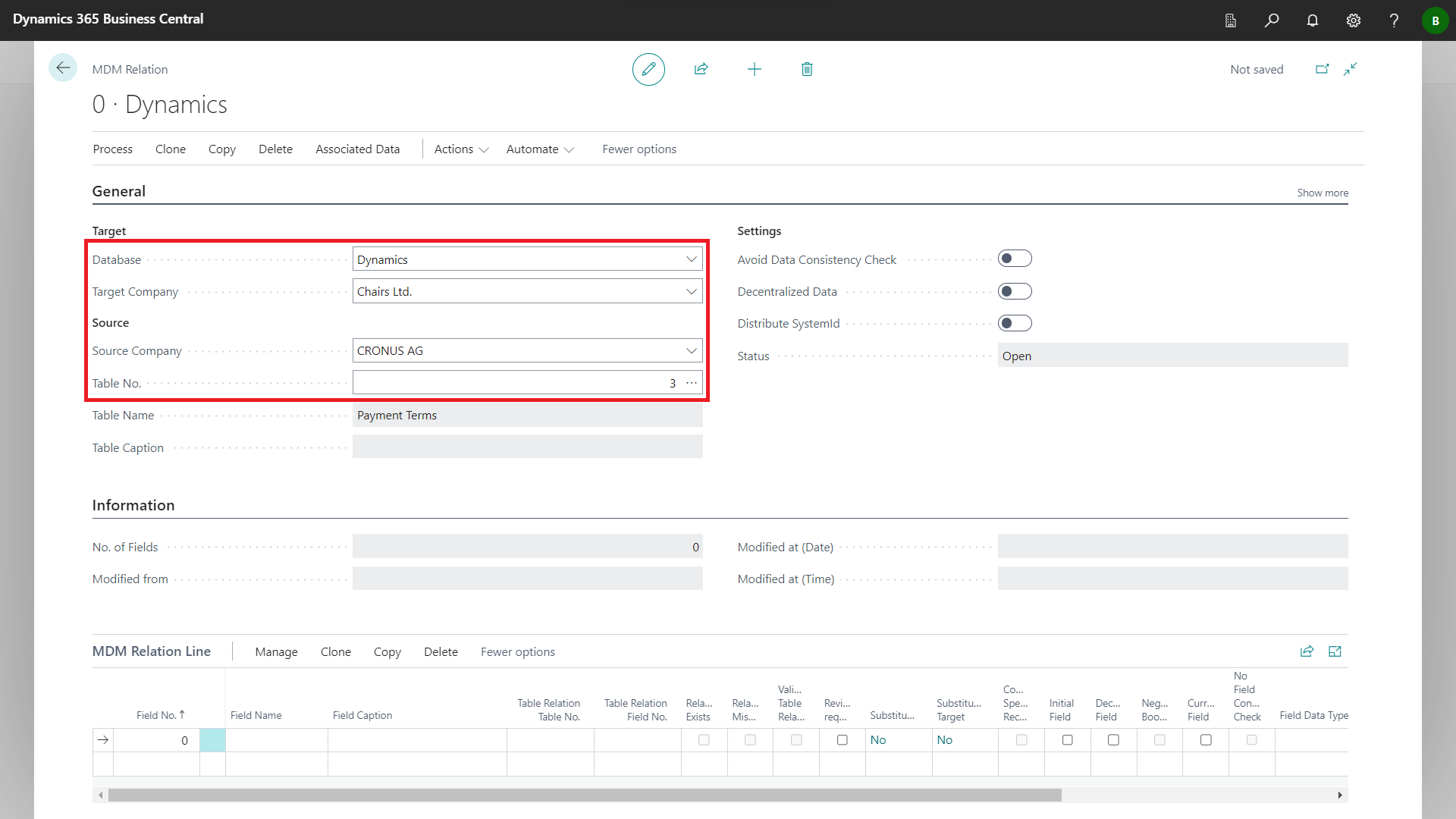
Task: Open the settings gear
Action: [x=1354, y=20]
